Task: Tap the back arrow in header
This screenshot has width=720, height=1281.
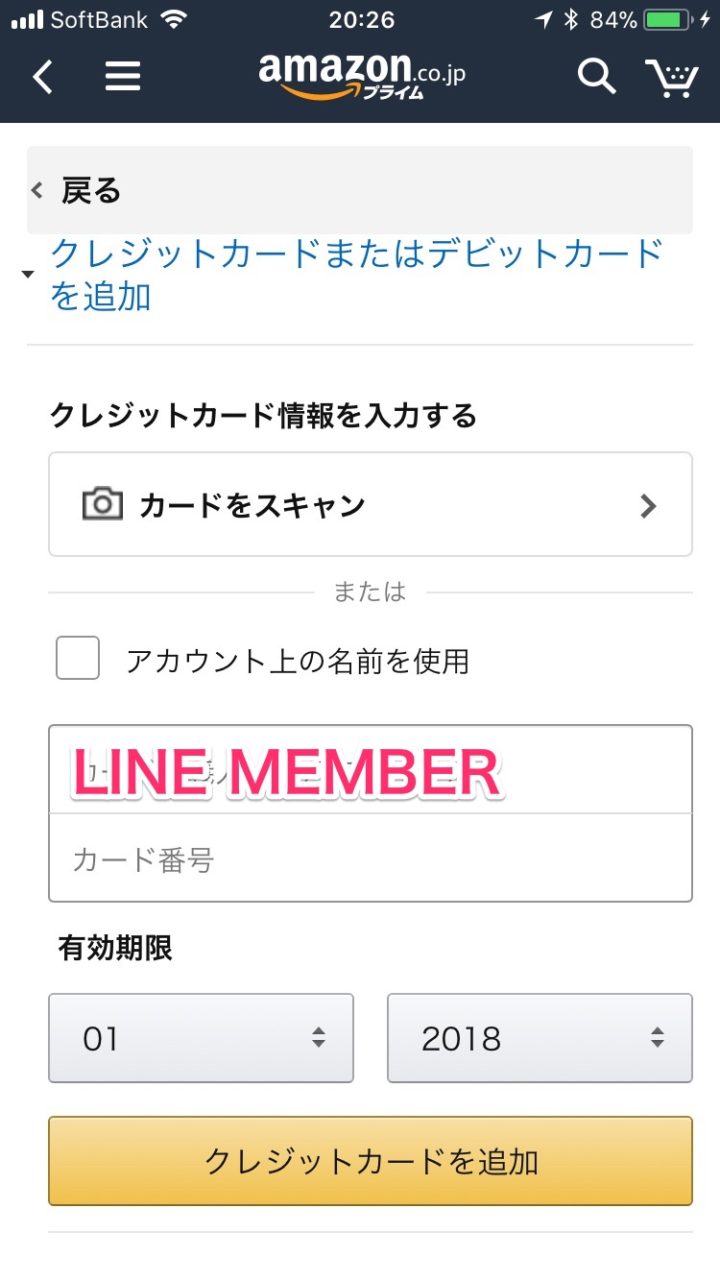Action: click(x=42, y=76)
